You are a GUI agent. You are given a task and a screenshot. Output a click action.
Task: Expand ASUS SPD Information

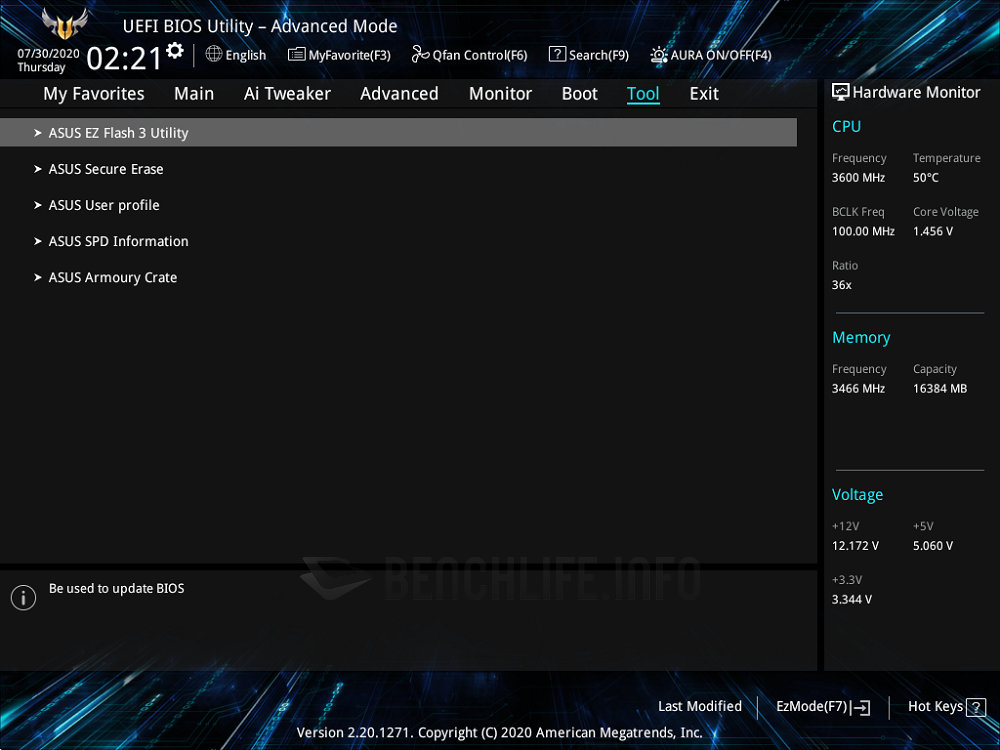(118, 241)
